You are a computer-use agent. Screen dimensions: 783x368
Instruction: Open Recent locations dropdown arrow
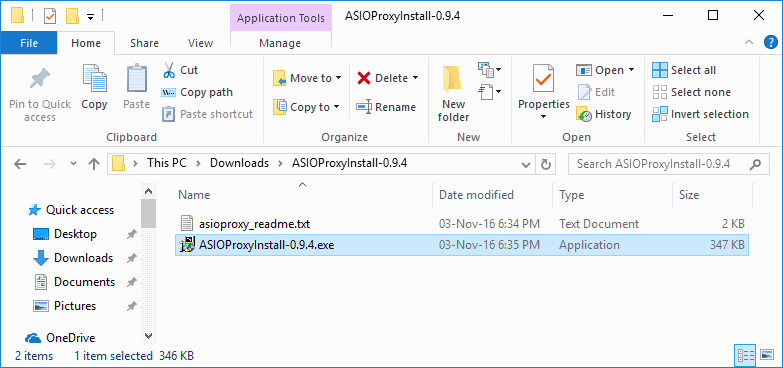(73, 164)
